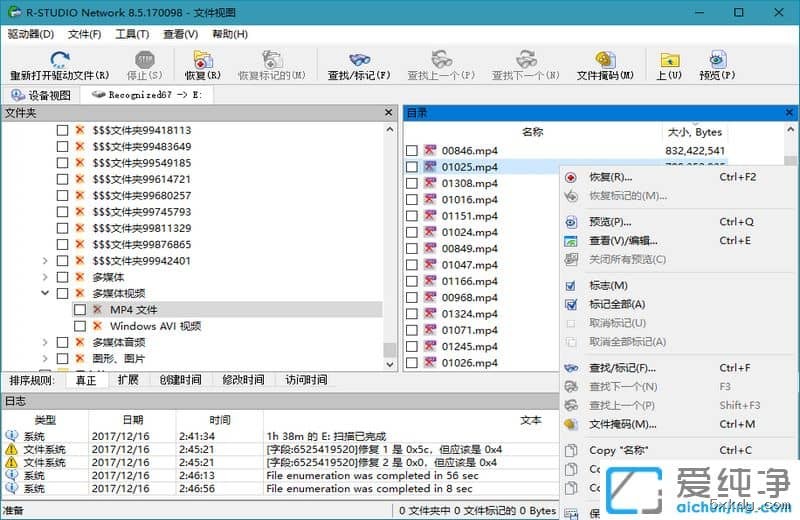Click the 查看(V)/编辑 icon in the context menu
Screen dimensions: 800x520
pos(571,241)
